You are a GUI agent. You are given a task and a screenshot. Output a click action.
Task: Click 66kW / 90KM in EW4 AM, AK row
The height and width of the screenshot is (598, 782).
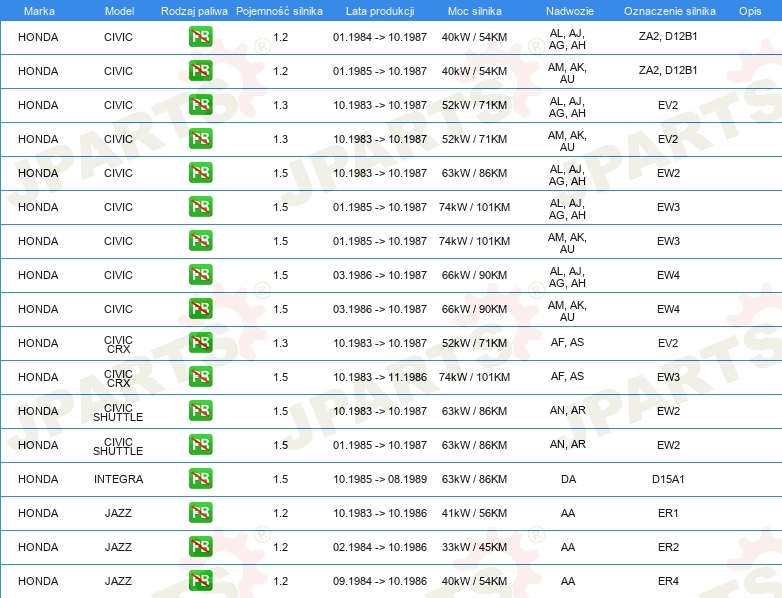pos(474,309)
